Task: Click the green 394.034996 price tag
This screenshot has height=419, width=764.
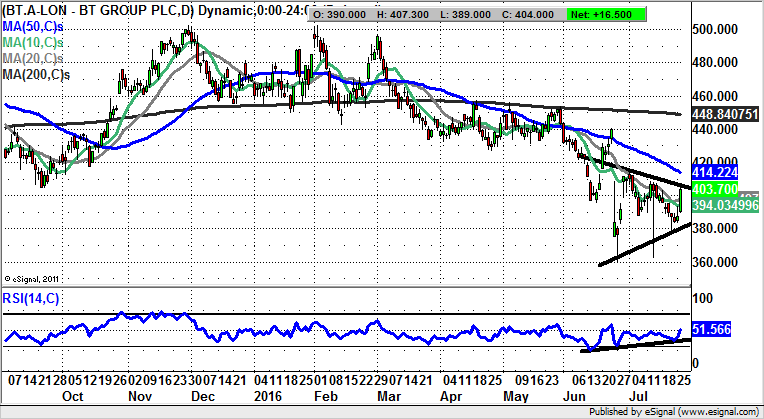Action: coord(726,204)
